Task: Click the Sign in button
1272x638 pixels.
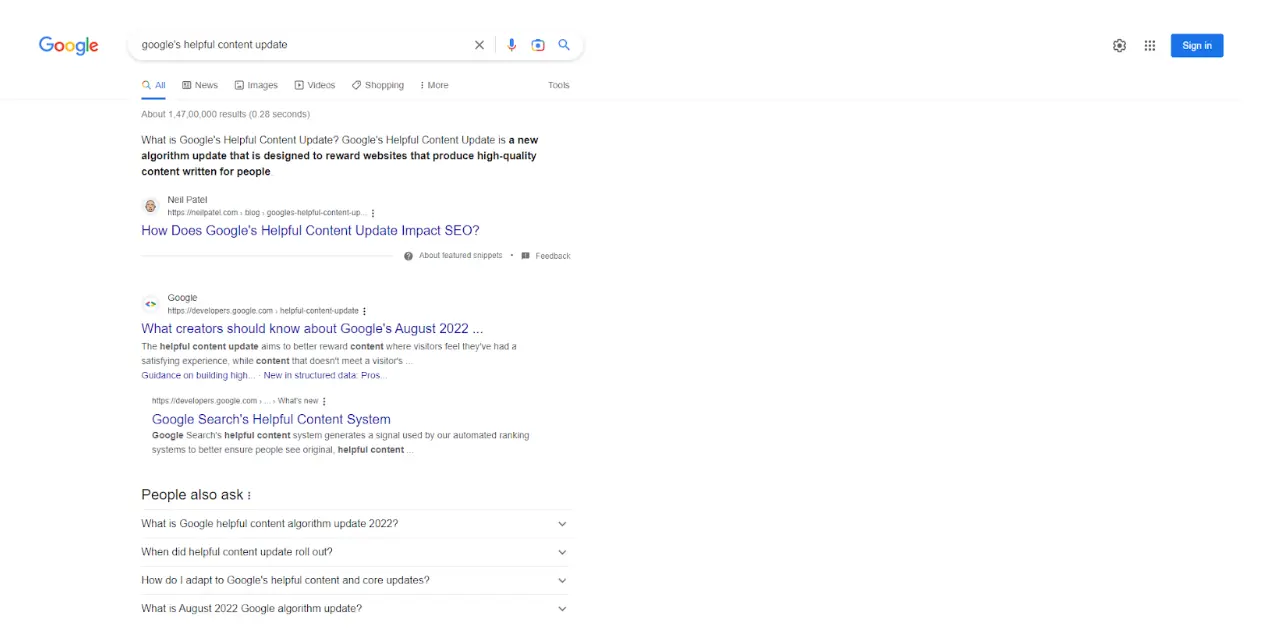Action: pos(1196,45)
